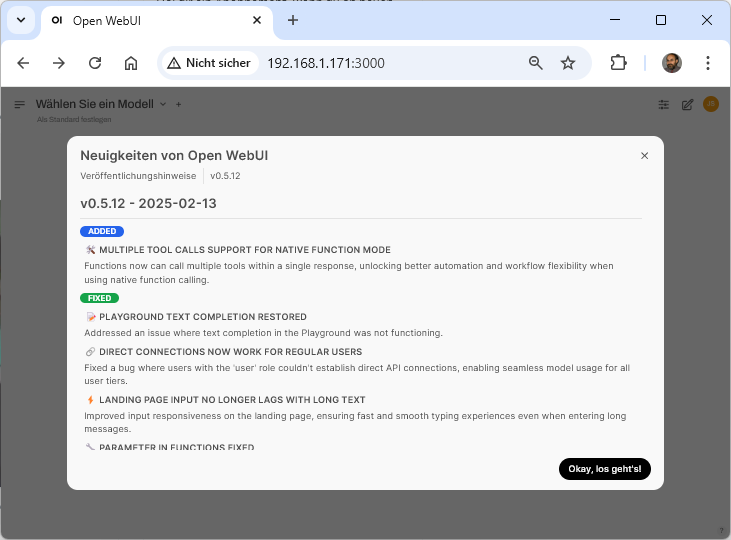Open chat controls sliders icon
The width and height of the screenshot is (731, 540).
click(664, 104)
